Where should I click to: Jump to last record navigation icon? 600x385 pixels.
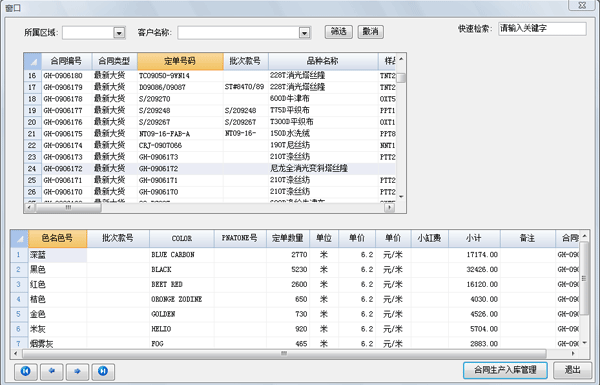coord(103,371)
